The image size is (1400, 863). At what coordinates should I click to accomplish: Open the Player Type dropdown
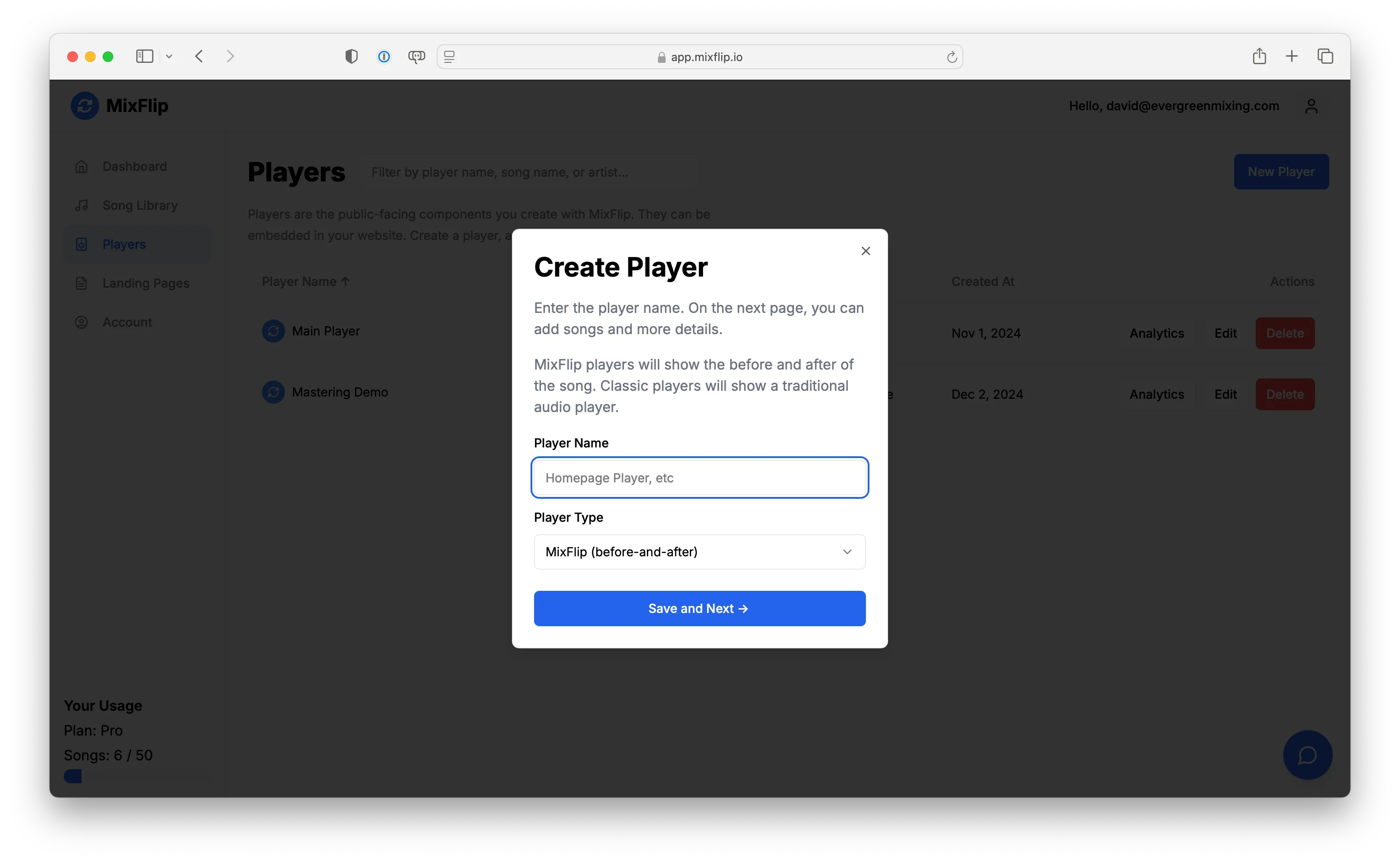click(700, 552)
